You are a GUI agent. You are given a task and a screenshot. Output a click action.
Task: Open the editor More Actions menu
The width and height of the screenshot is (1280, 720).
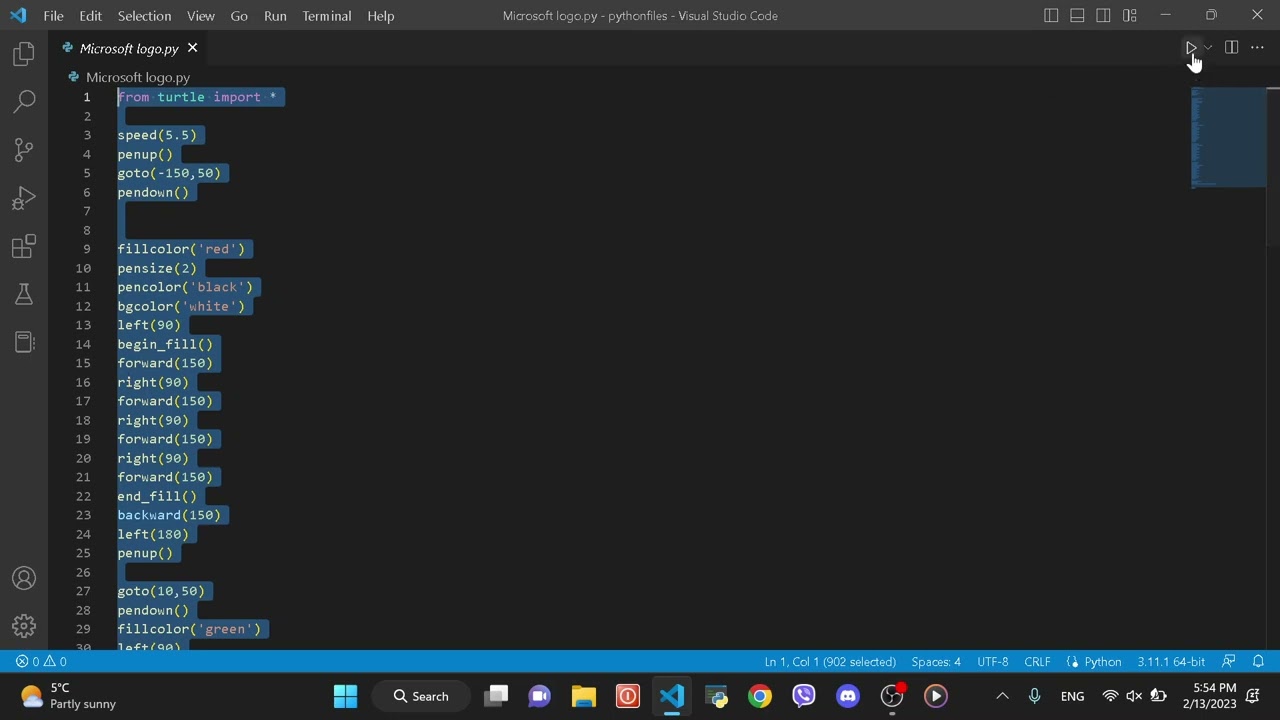point(1257,48)
